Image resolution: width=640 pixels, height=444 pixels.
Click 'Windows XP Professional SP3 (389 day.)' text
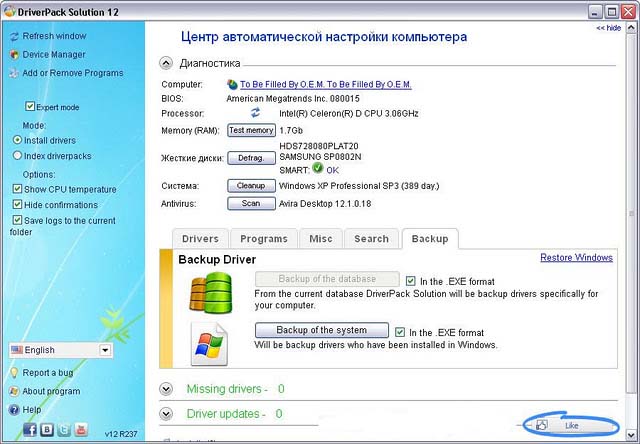point(359,186)
